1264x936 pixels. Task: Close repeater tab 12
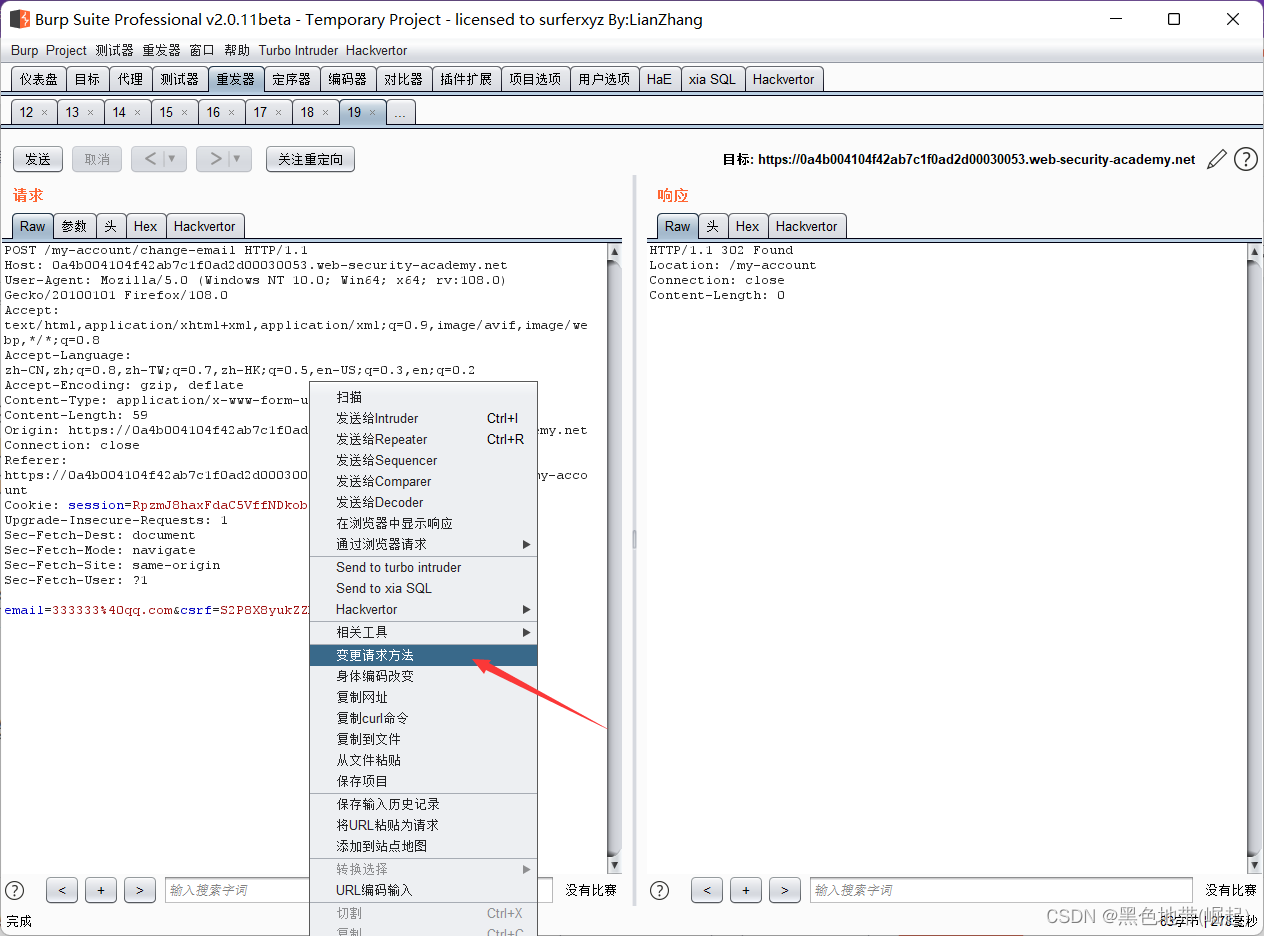45,113
